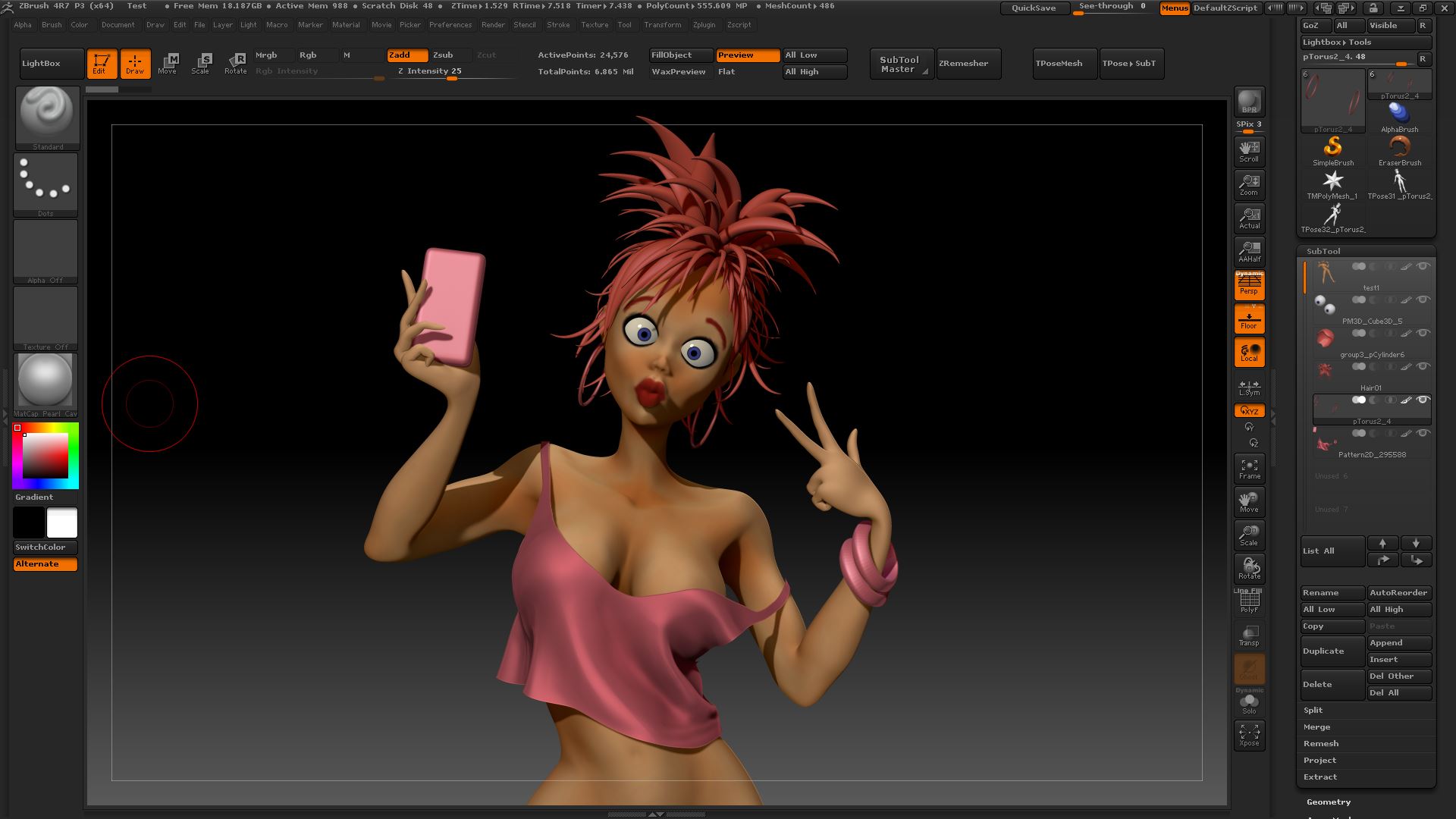Pick a color in the color picker square

point(45,455)
